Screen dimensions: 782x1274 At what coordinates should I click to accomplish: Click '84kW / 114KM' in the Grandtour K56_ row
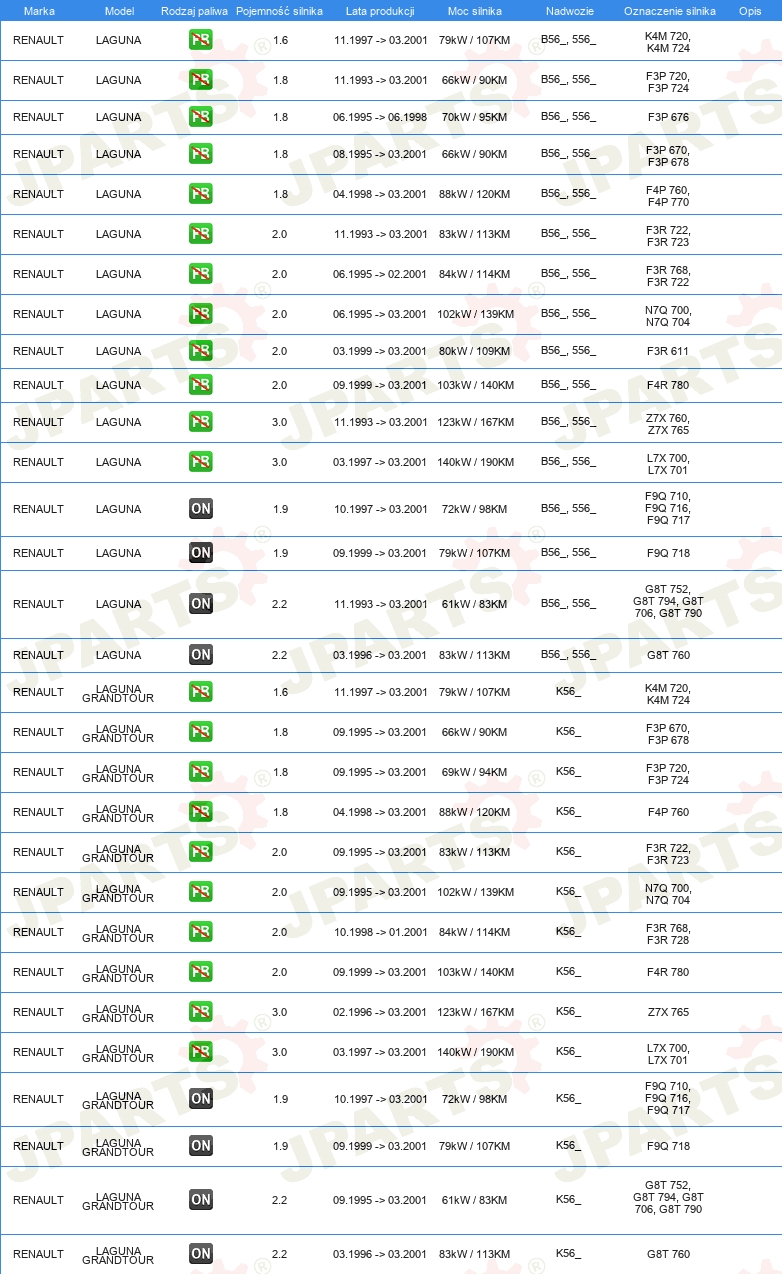tap(475, 932)
